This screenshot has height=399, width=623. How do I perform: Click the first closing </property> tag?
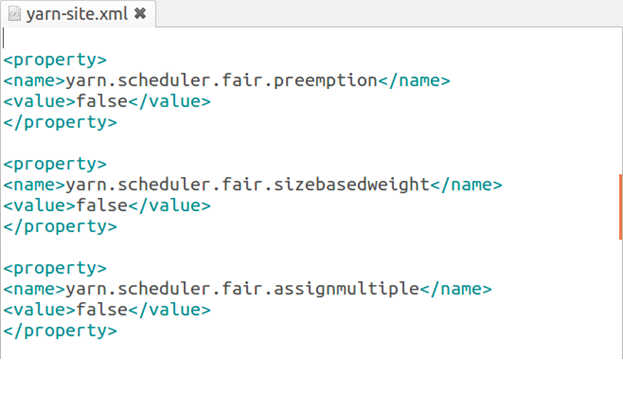coord(60,122)
